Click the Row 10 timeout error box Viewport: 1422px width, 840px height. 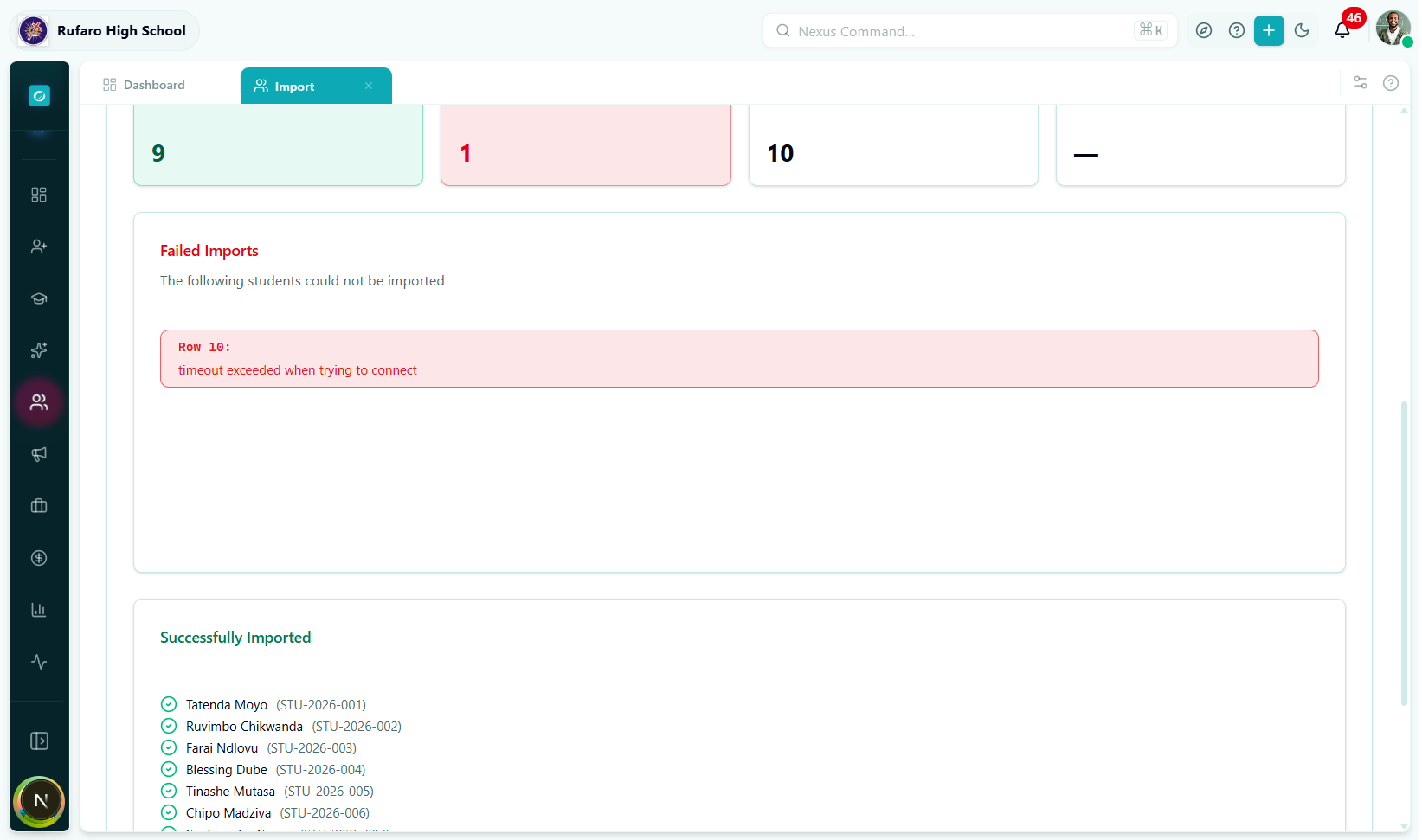739,358
